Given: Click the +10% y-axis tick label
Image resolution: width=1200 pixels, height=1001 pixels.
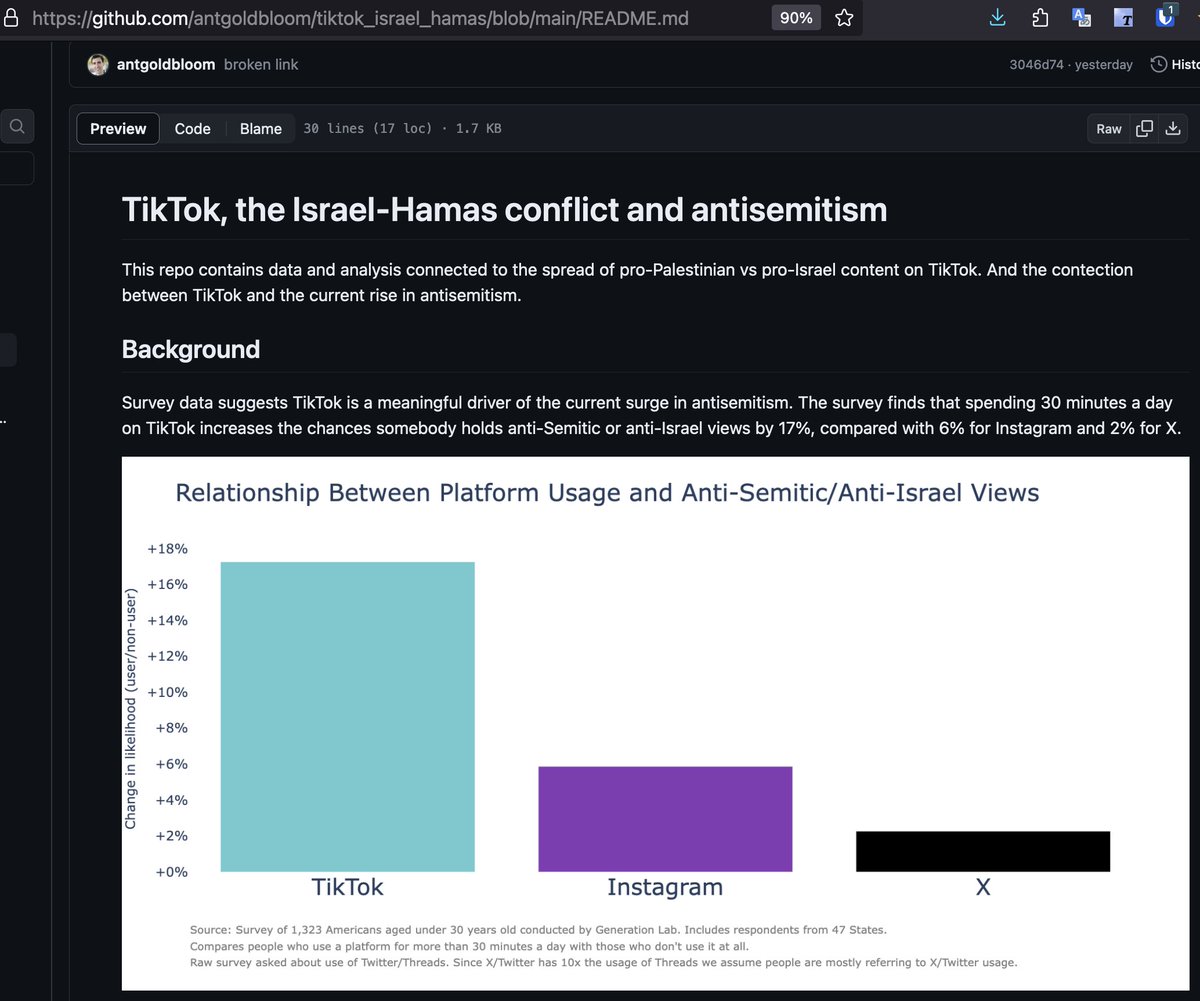Looking at the screenshot, I should [168, 692].
